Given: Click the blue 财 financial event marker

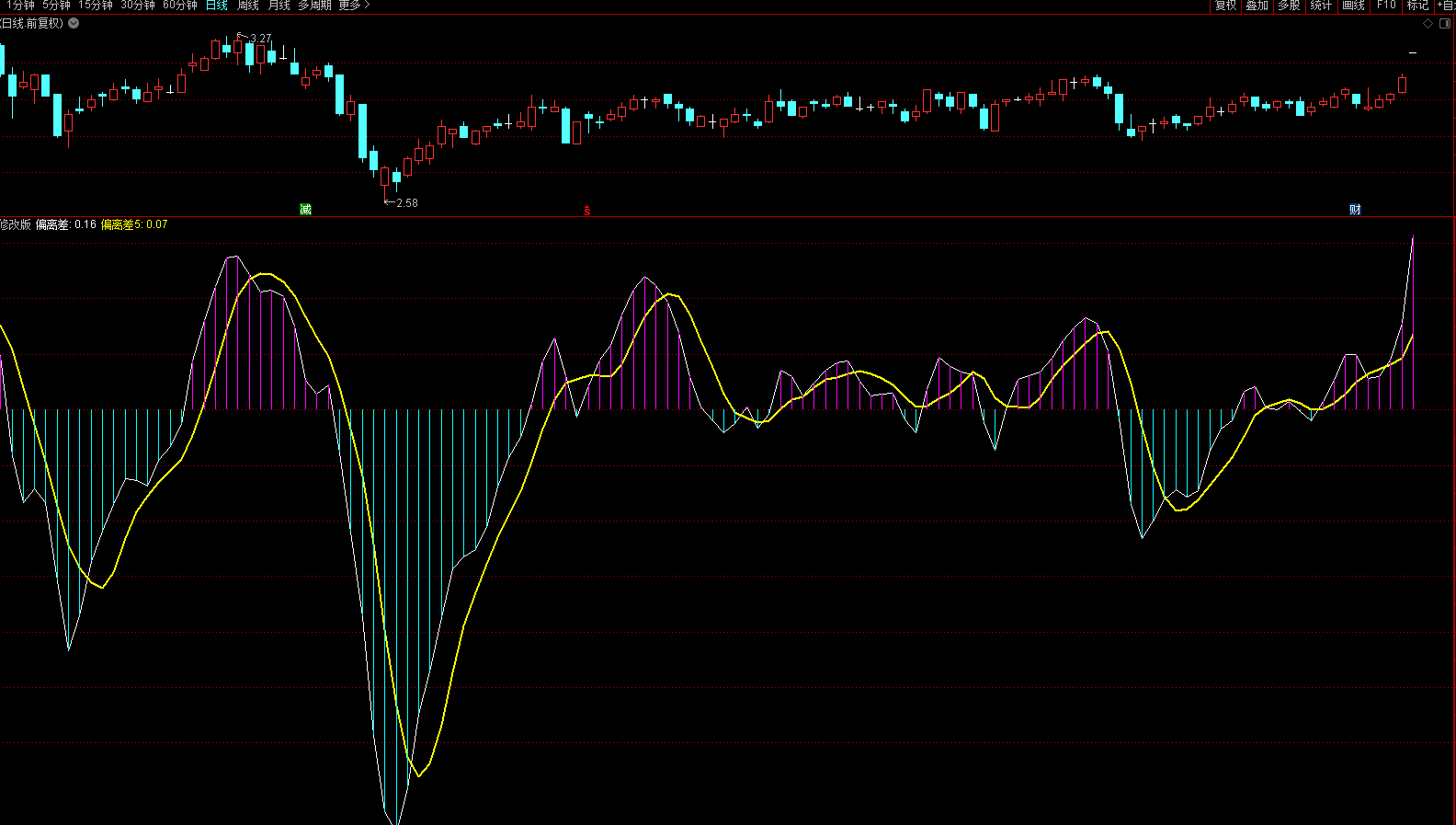Looking at the screenshot, I should [1355, 210].
